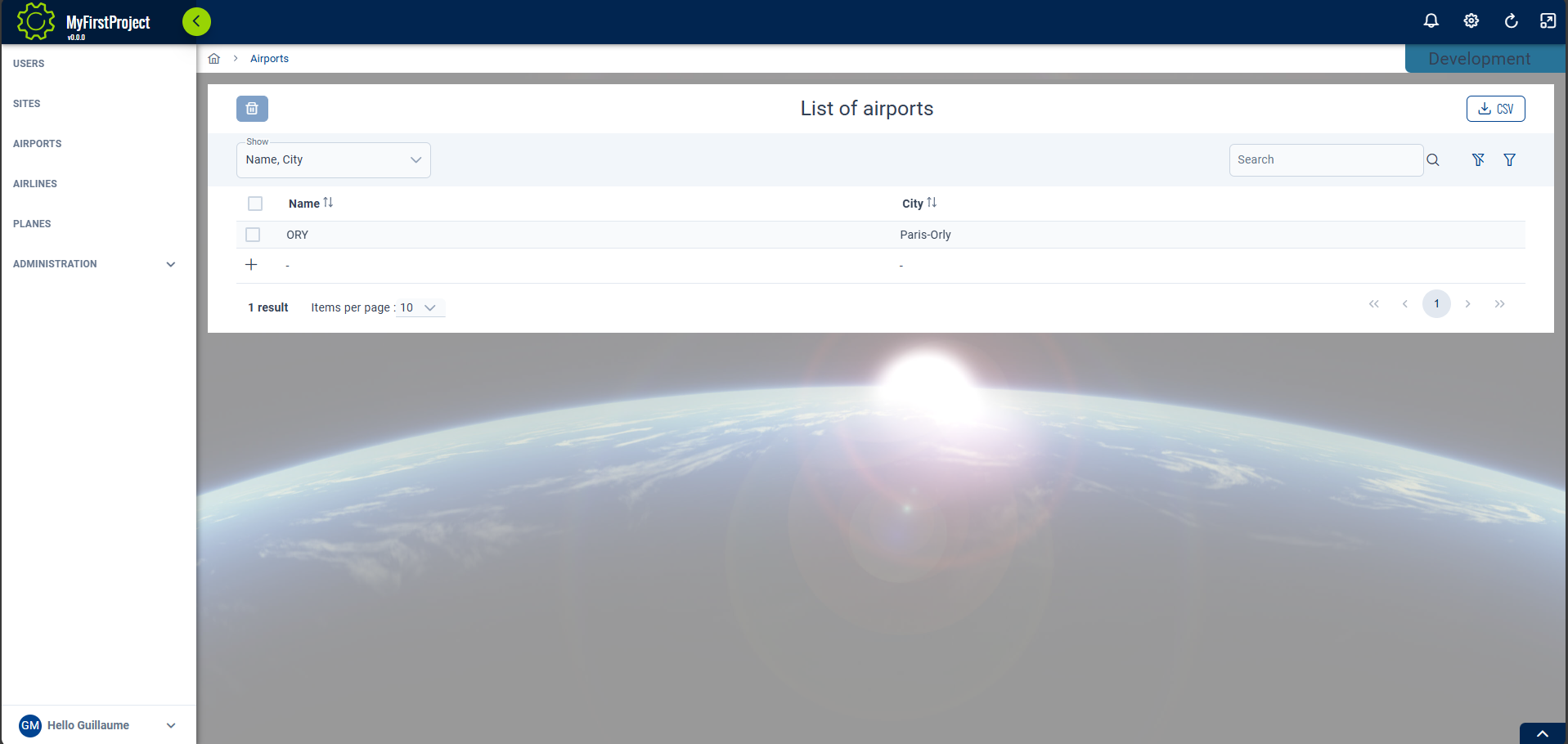Click the delete trash button
1568x744 pixels.
252,109
